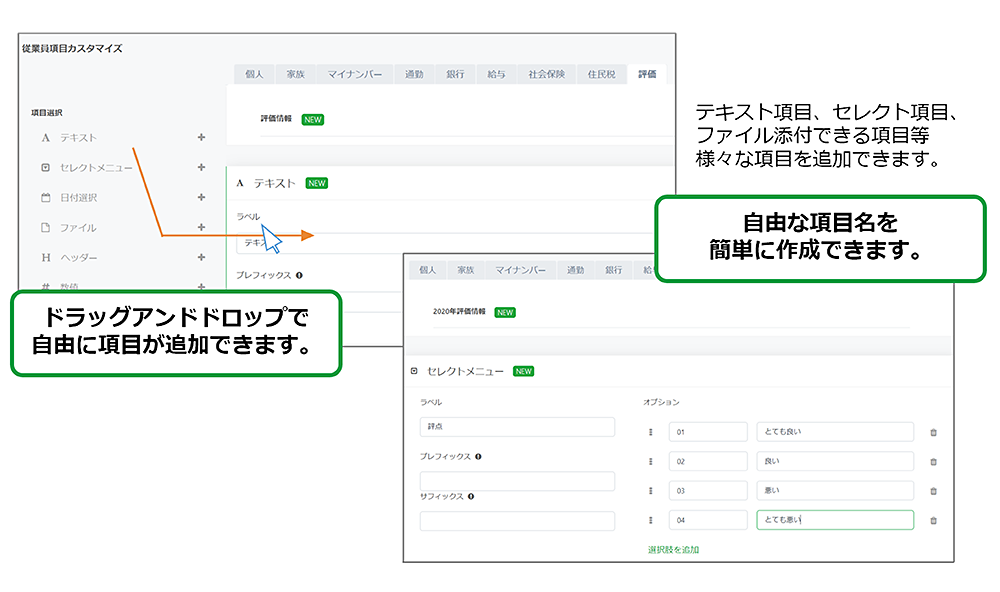Click the plus icon beside テキスト

[x=201, y=138]
